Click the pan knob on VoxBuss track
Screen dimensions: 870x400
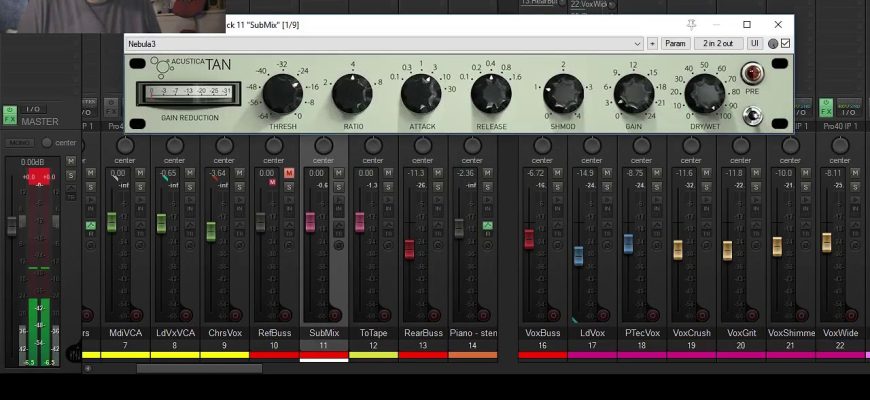(x=542, y=146)
